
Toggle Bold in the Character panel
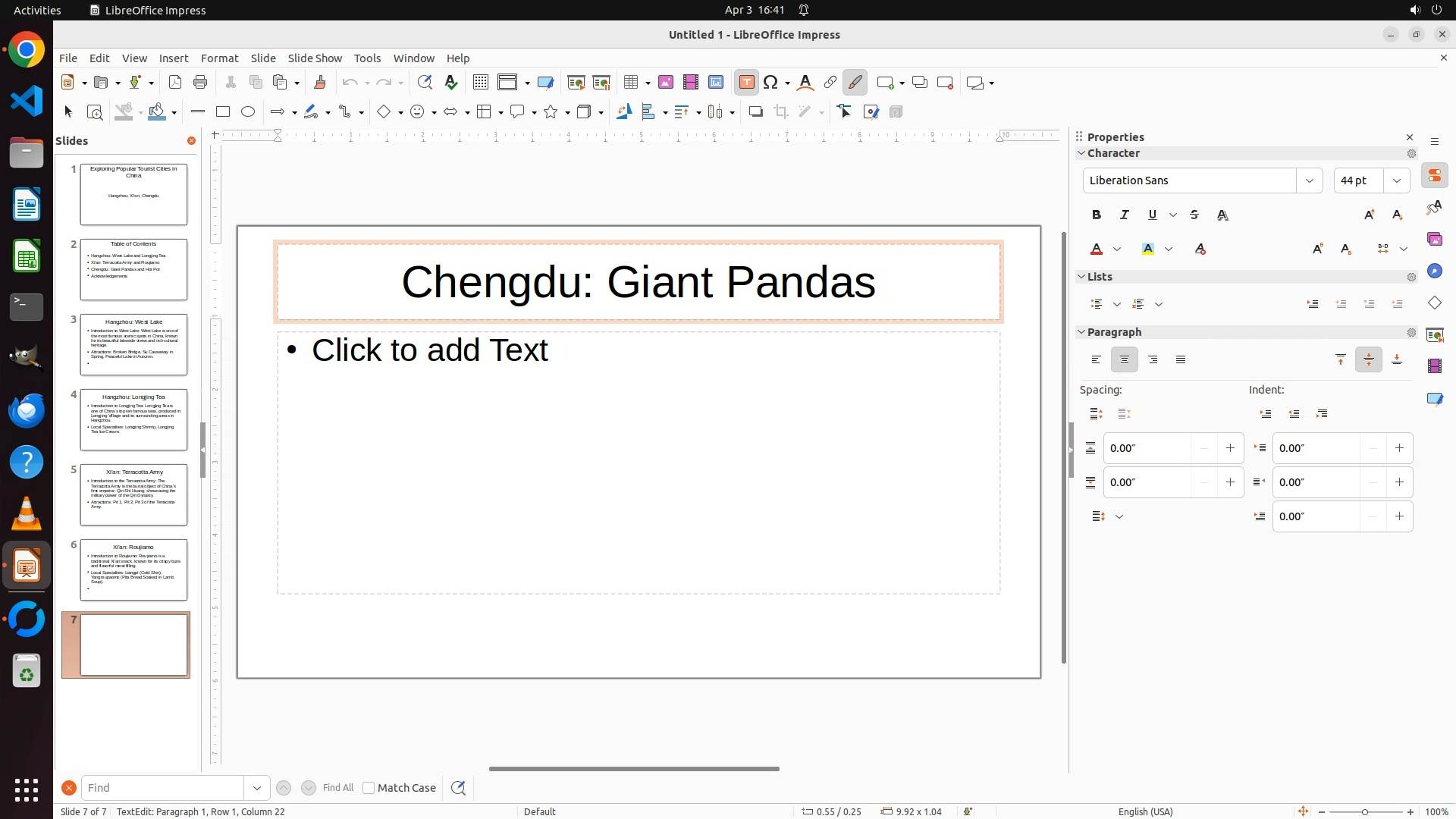click(1097, 215)
